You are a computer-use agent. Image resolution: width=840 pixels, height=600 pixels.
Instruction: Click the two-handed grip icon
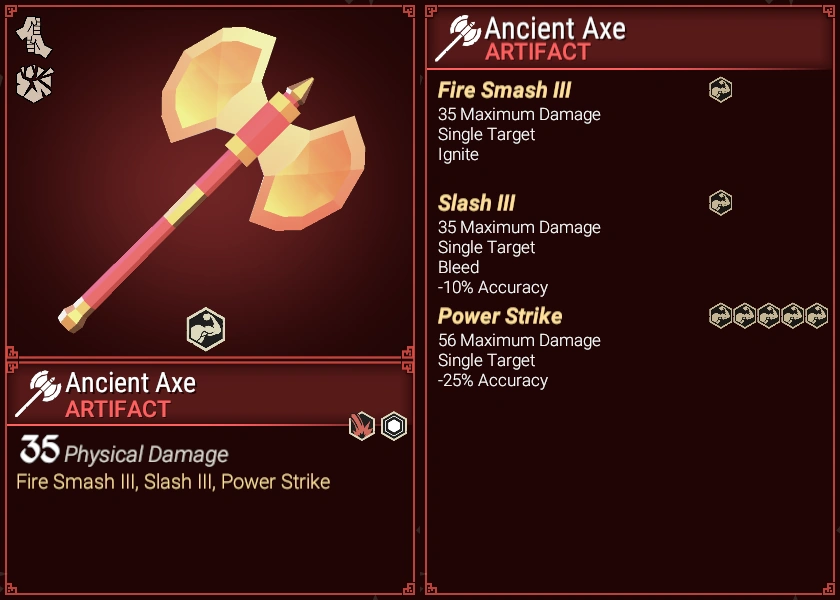[x=34, y=37]
